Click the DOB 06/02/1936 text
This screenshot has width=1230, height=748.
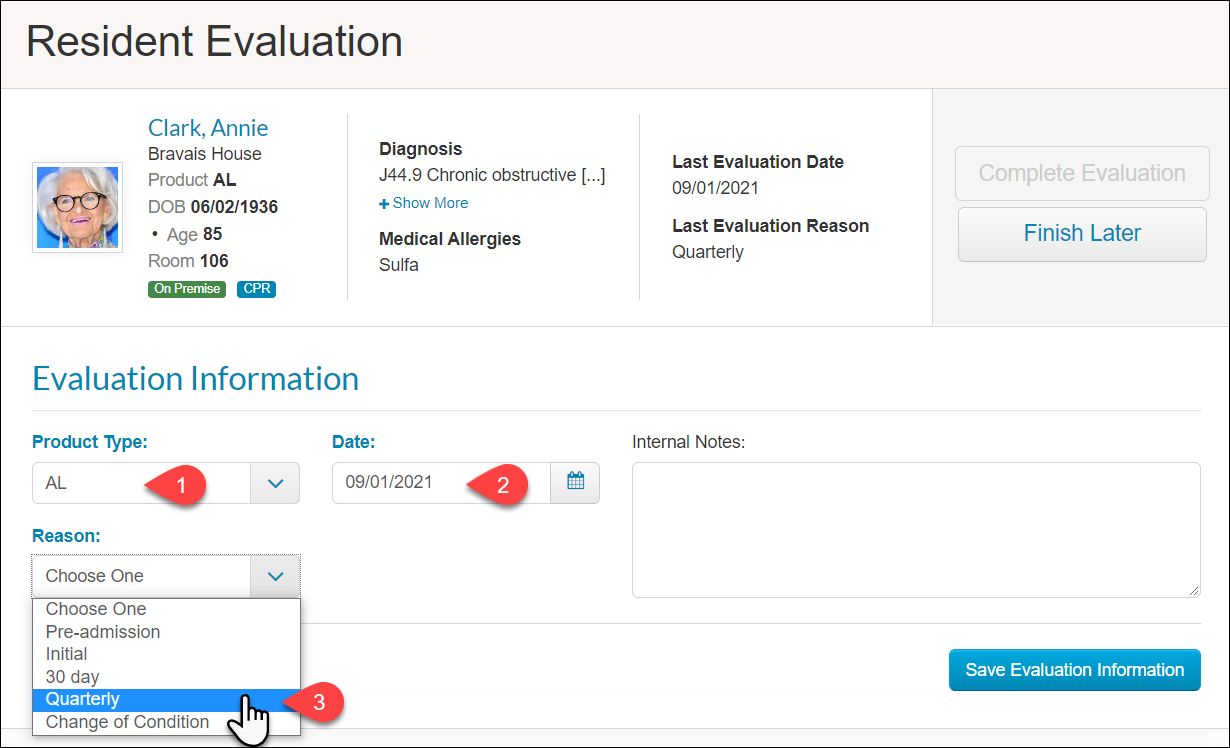(213, 207)
